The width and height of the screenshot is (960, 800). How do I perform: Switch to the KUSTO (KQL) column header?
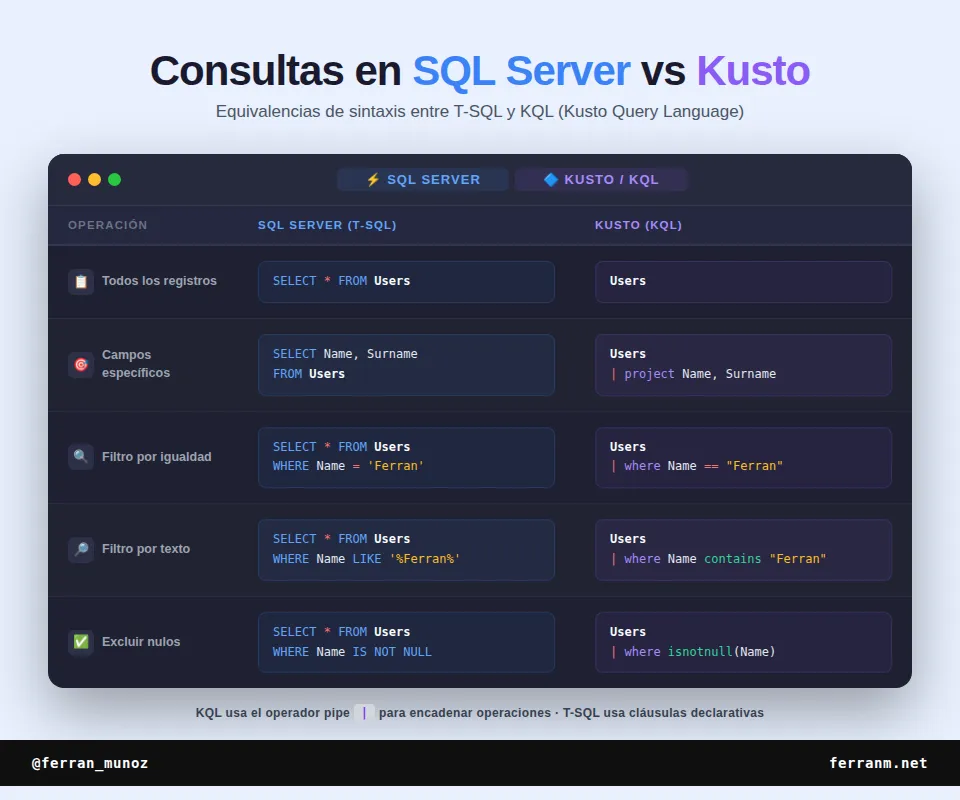(638, 225)
